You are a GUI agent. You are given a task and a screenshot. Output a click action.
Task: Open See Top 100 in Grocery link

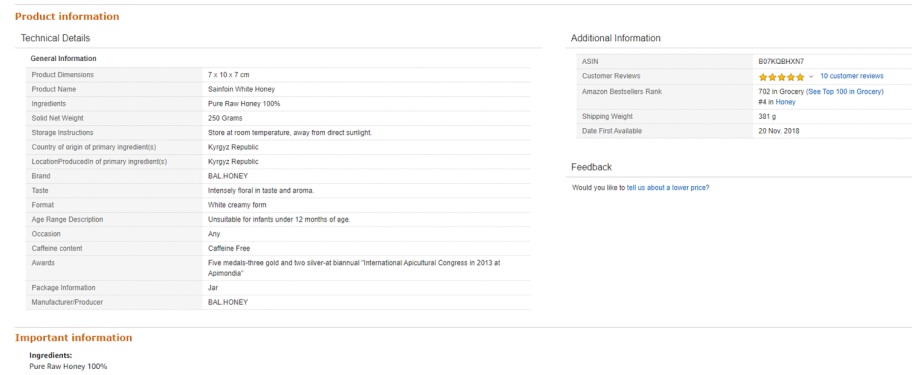(845, 92)
